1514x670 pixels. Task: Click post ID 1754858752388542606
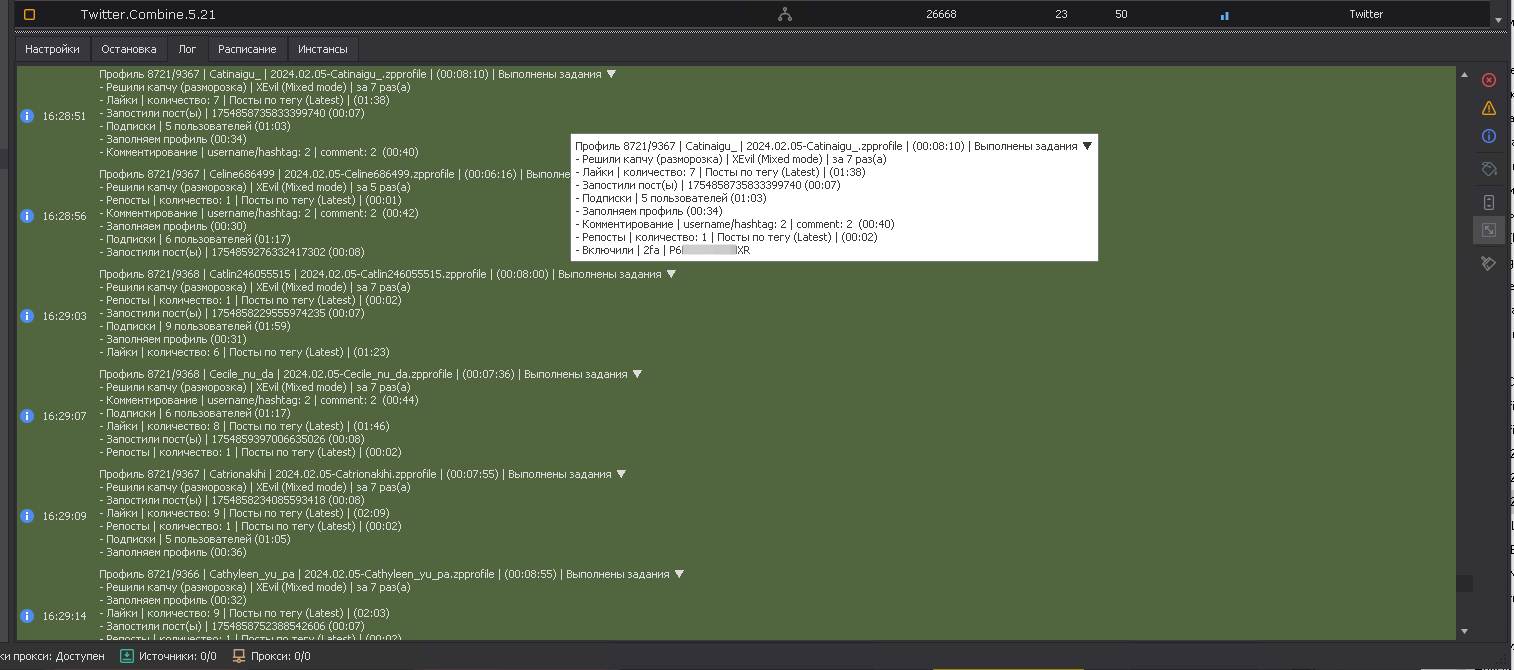(269, 626)
